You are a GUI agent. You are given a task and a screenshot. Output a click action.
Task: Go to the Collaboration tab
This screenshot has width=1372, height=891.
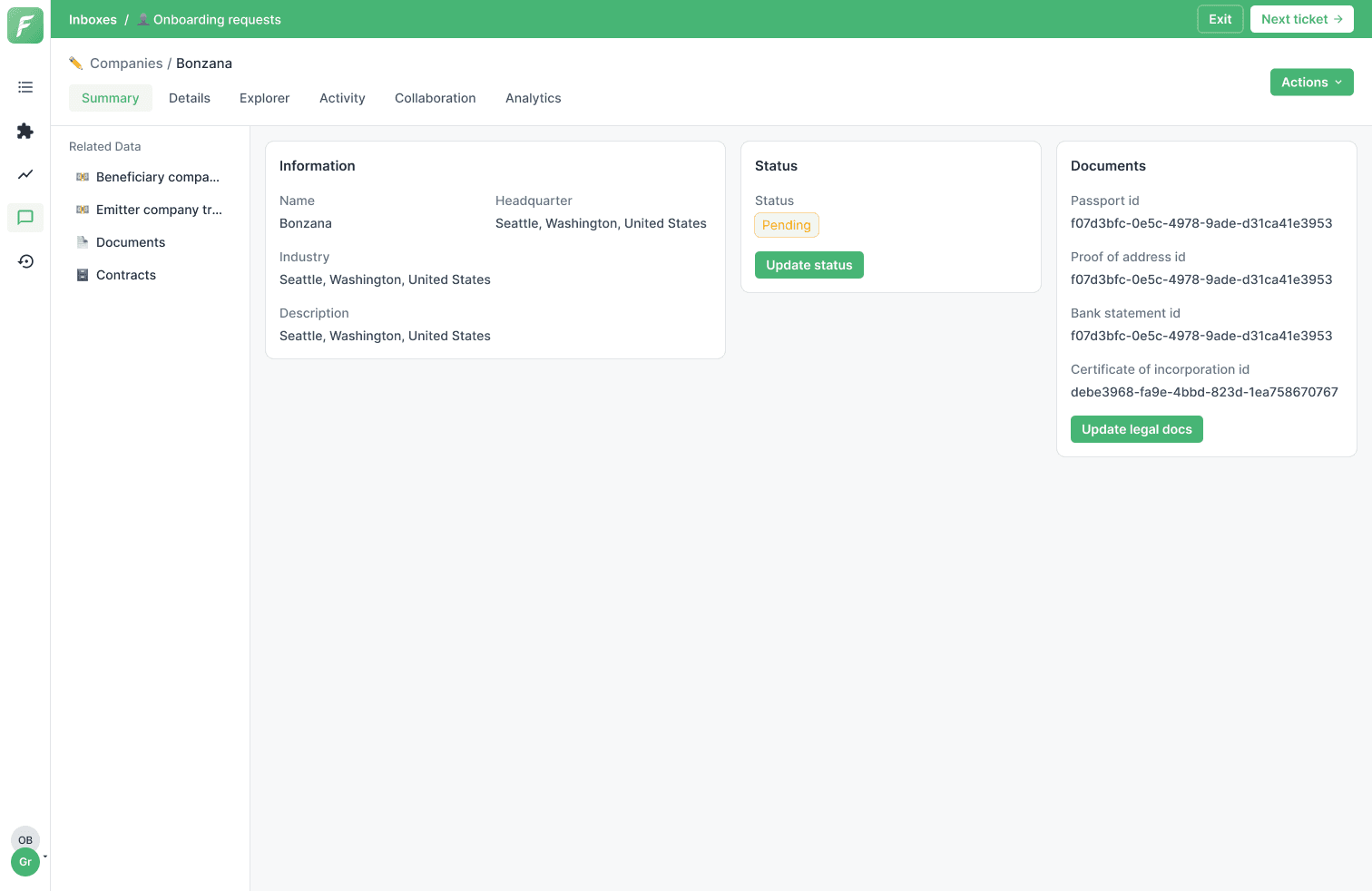436,98
